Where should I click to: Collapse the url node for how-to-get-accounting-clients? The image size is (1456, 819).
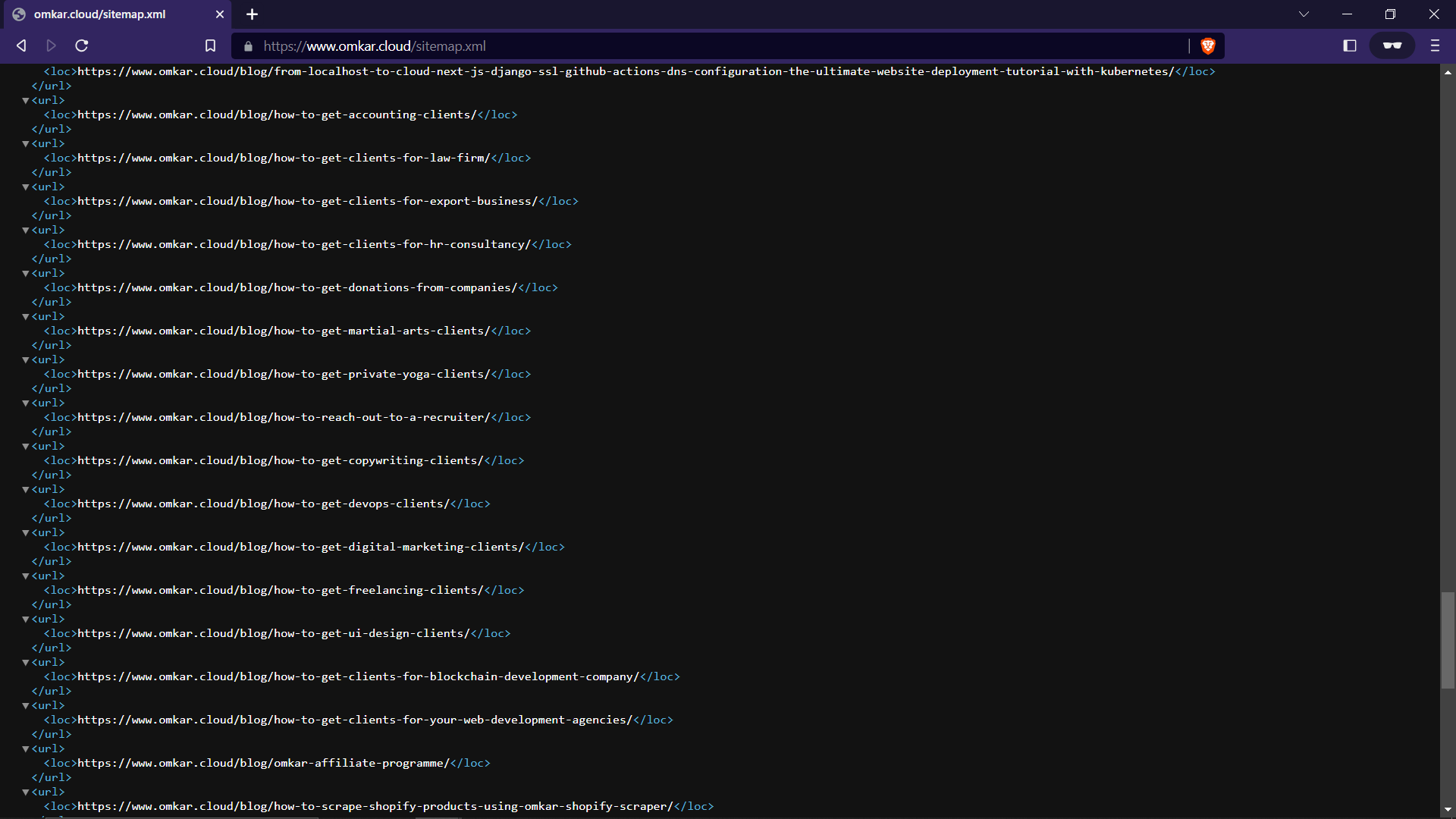(x=26, y=100)
